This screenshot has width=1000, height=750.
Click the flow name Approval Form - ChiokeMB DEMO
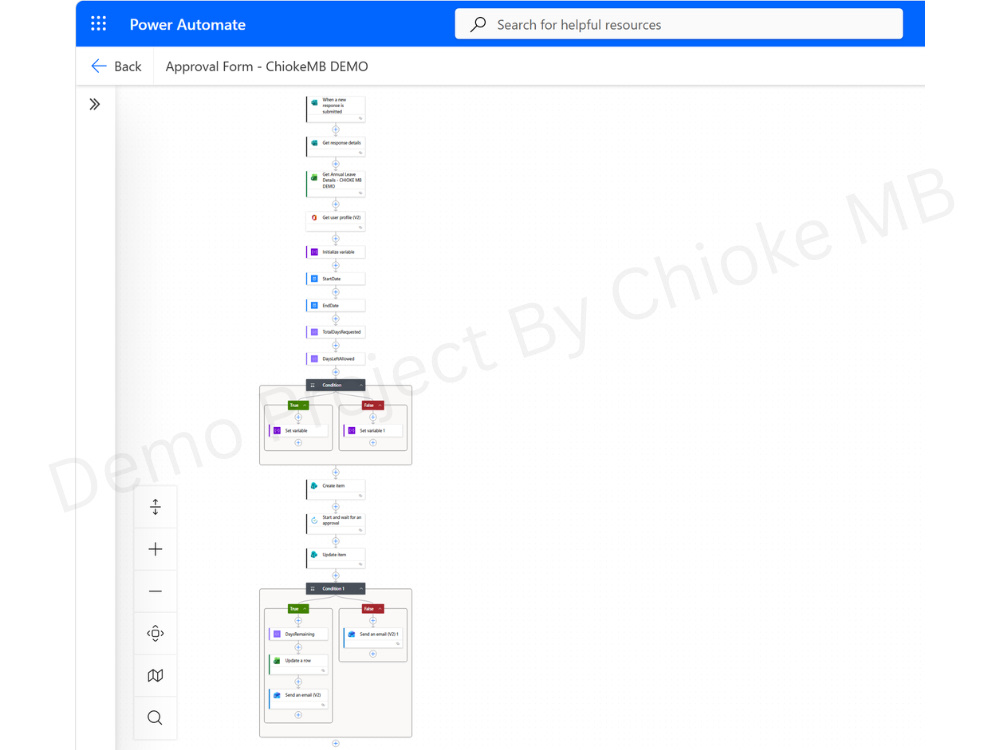[x=267, y=66]
